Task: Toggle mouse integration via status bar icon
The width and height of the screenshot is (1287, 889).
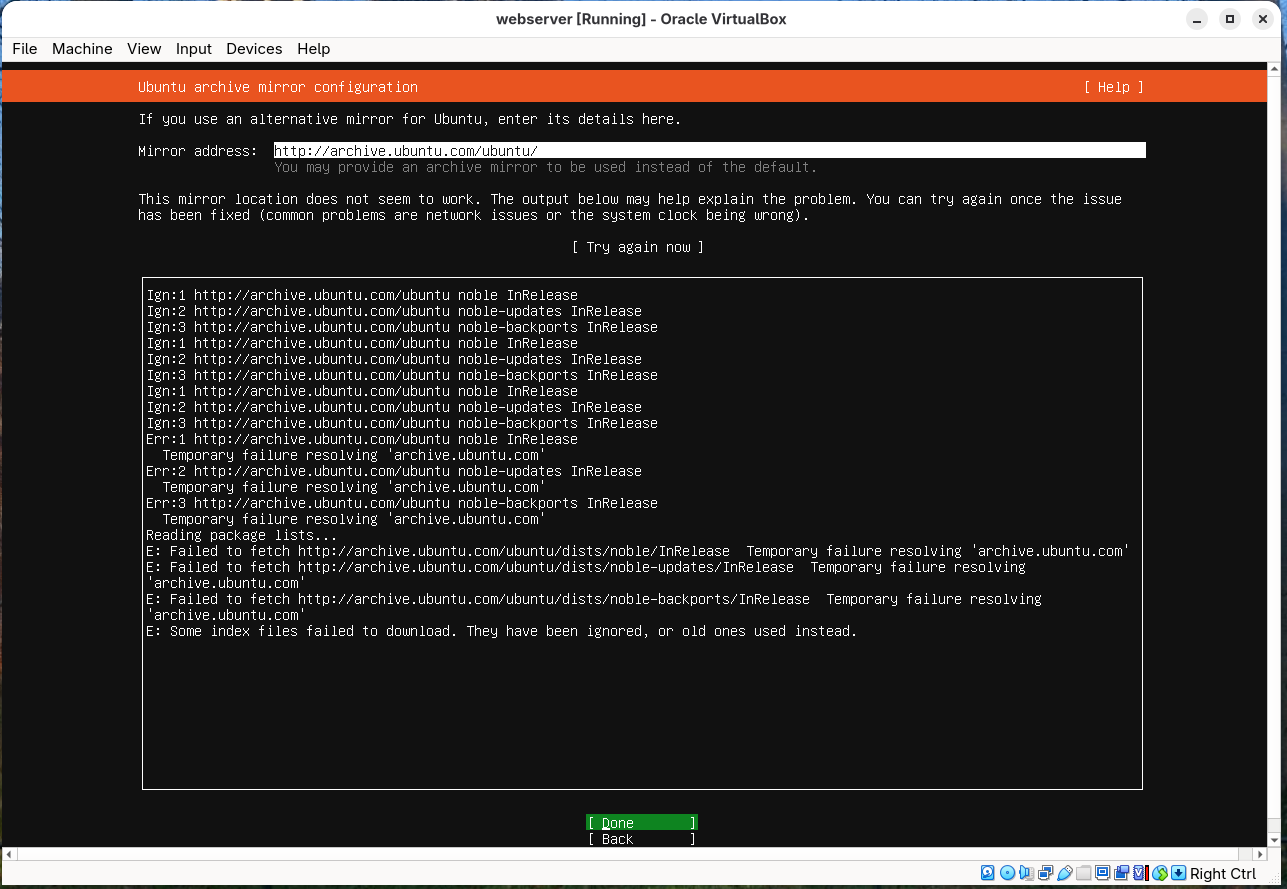Action: [x=1158, y=873]
